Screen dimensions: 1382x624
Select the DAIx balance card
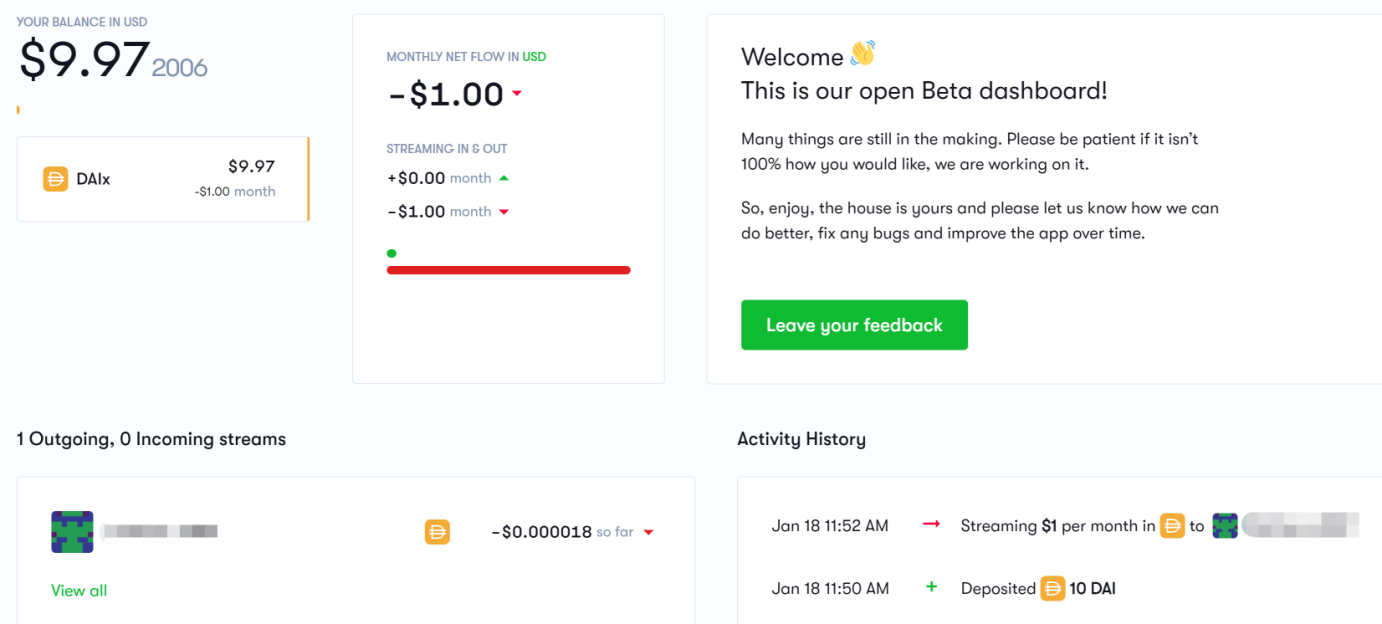coord(163,179)
